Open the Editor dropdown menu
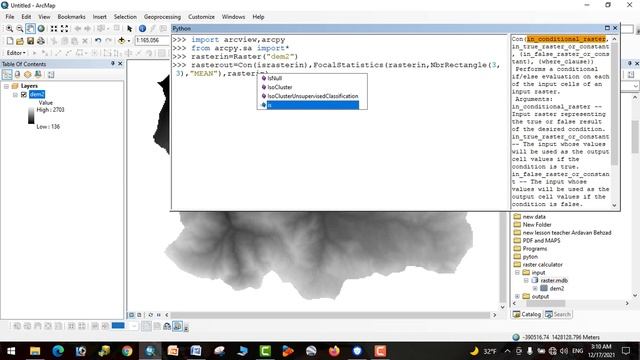This screenshot has width=640, height=360. coord(16,53)
